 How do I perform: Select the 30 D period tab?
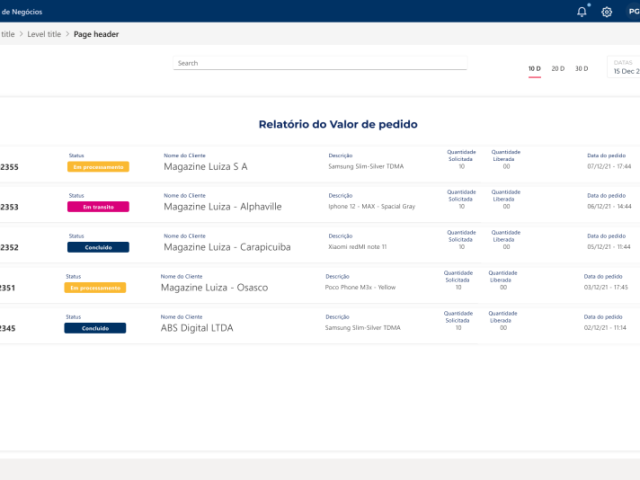tap(581, 69)
